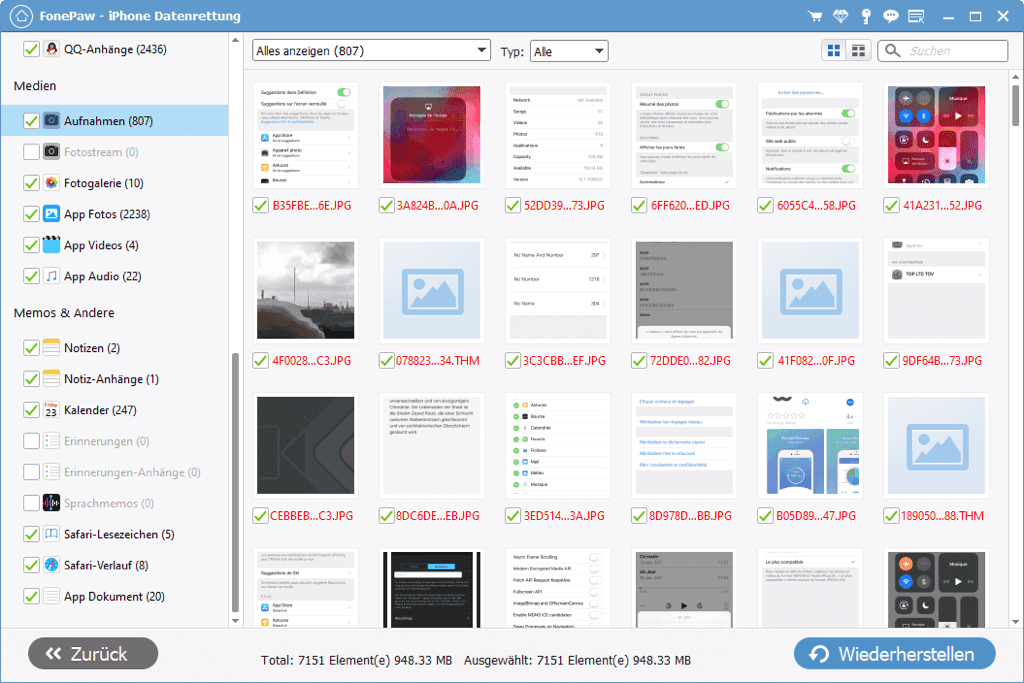
Task: Click the Fotogalerie flower icon
Action: click(x=52, y=183)
